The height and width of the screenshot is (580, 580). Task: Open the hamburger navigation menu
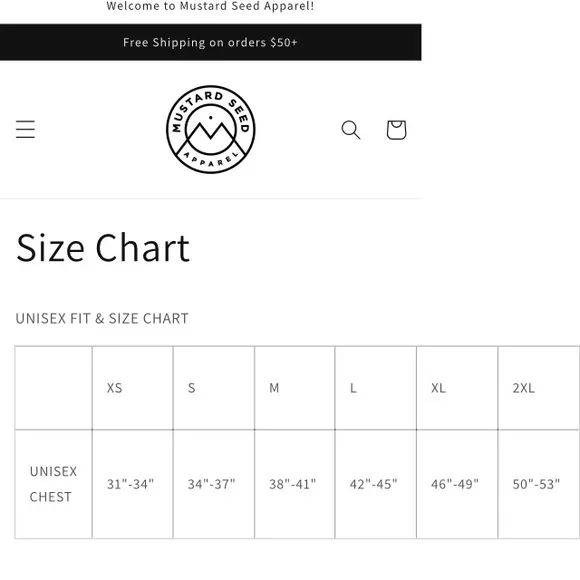(x=25, y=129)
